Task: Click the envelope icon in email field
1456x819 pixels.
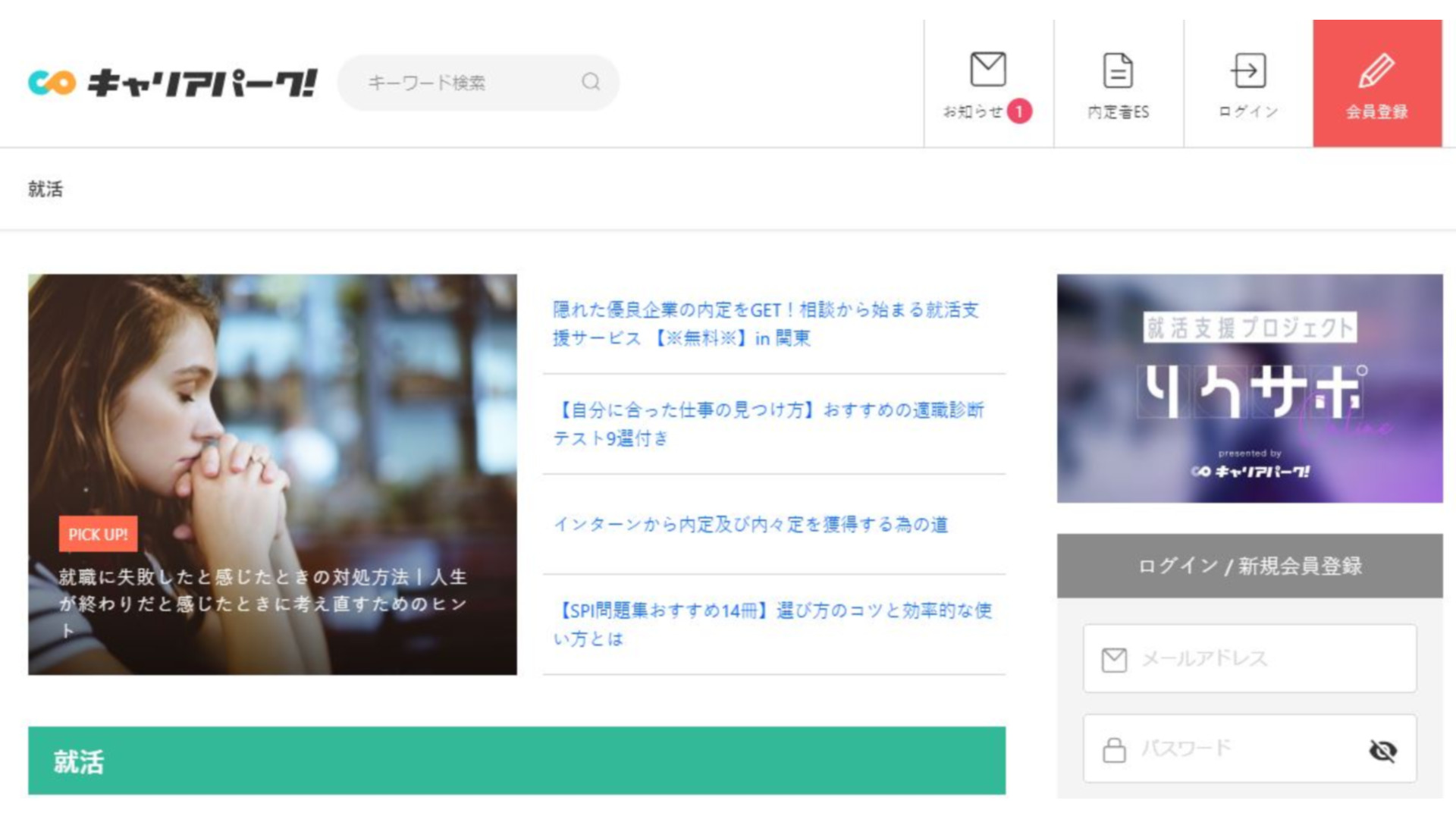Action: click(x=1114, y=660)
